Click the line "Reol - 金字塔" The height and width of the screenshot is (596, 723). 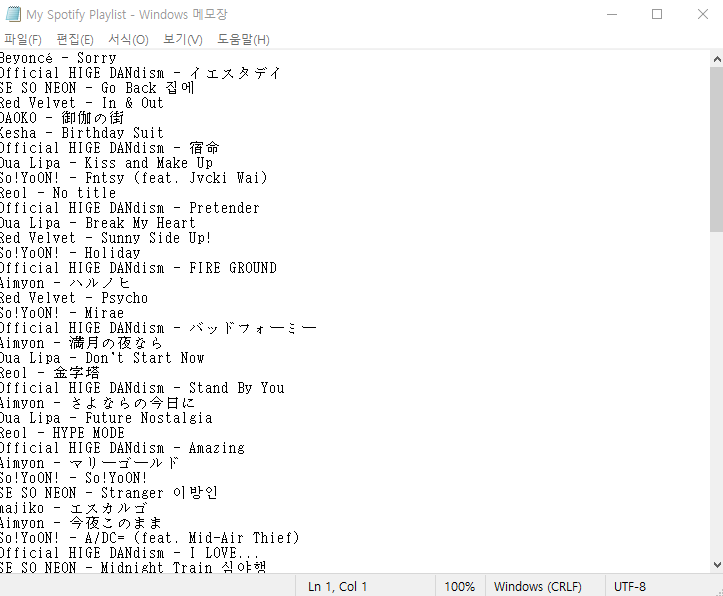click(50, 373)
